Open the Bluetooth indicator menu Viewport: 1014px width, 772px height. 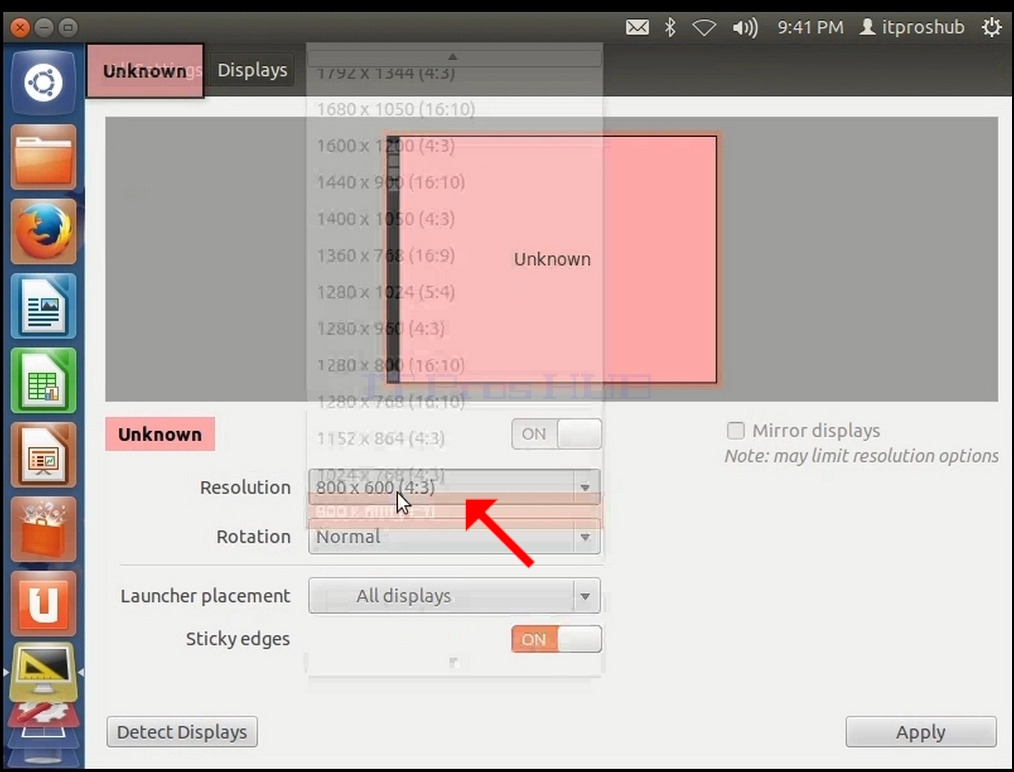coord(670,27)
